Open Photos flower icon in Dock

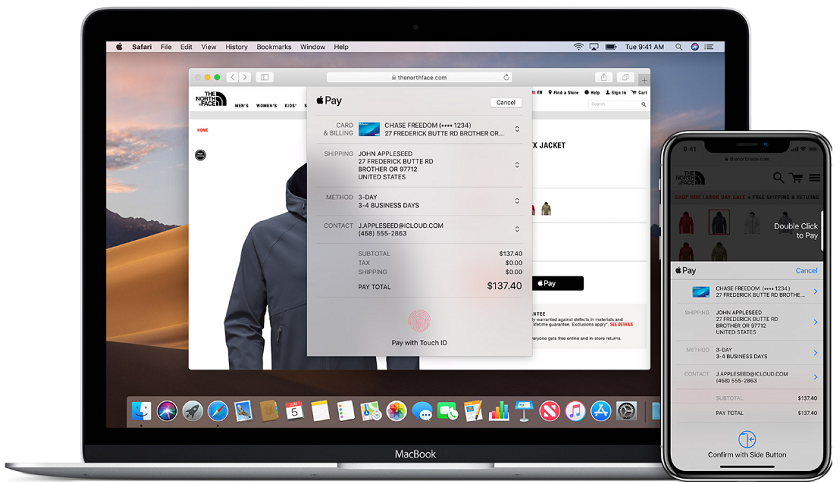coord(396,411)
